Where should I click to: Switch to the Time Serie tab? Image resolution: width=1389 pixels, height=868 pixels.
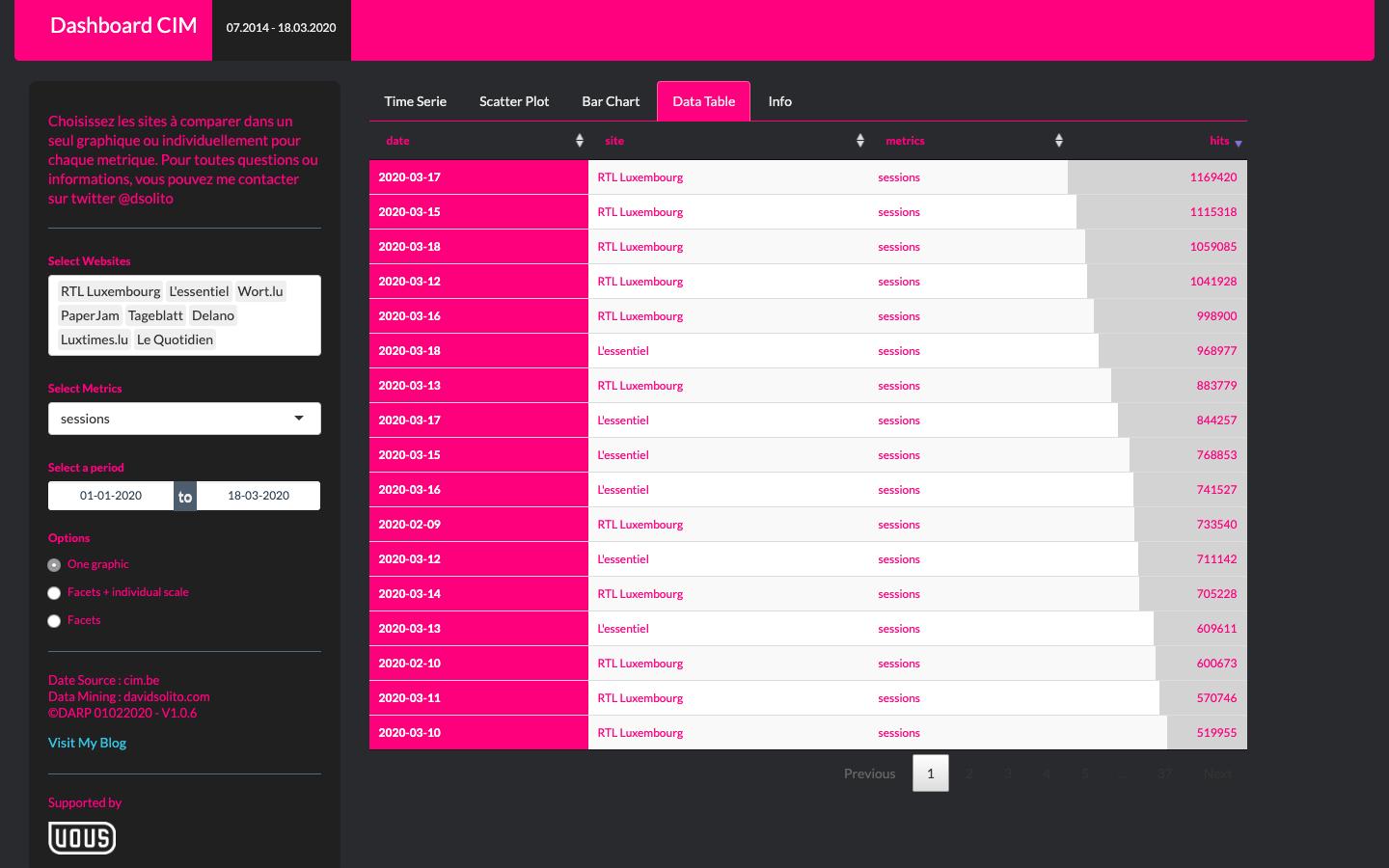(415, 101)
